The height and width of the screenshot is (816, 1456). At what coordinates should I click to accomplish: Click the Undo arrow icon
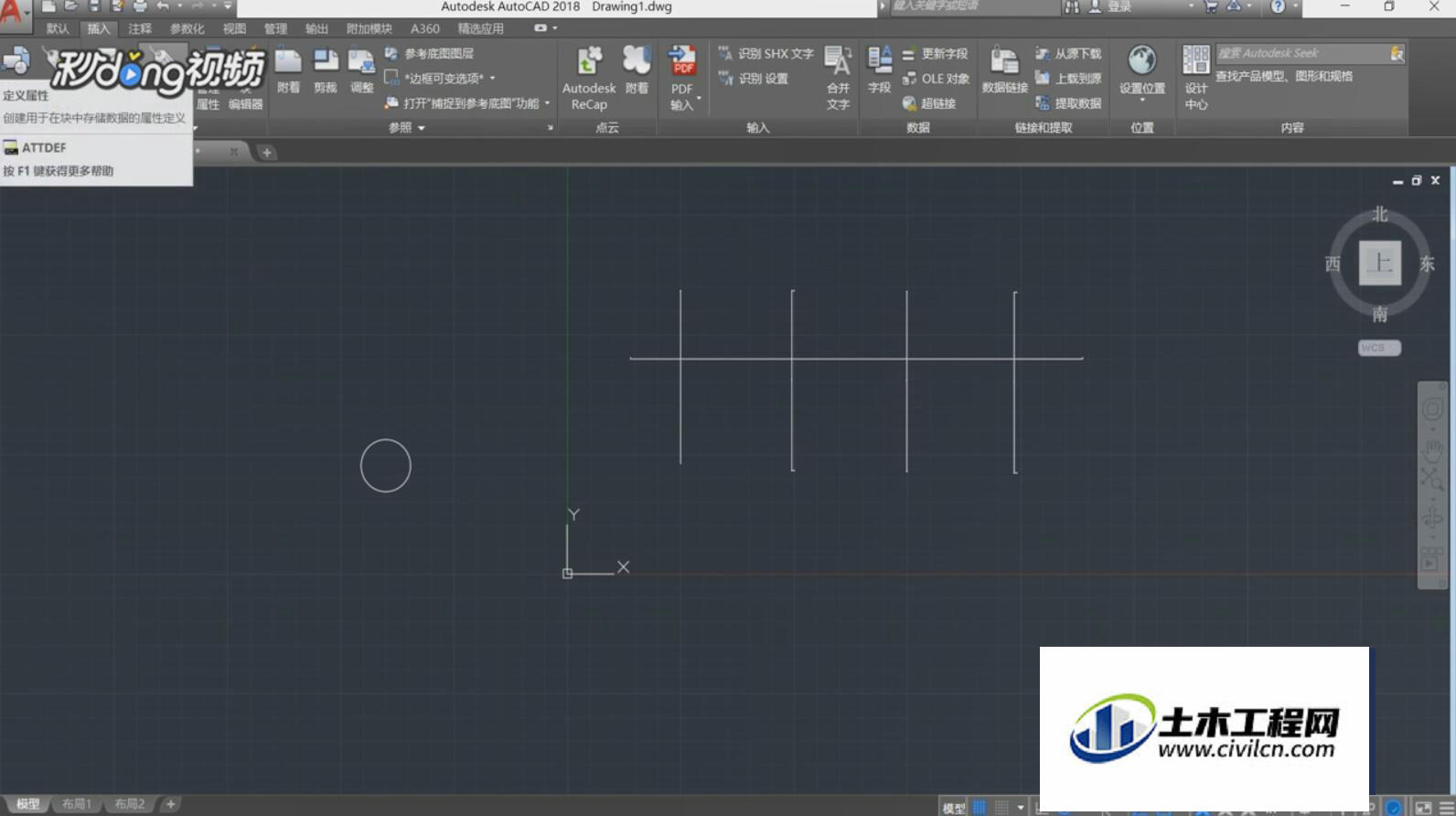pyautogui.click(x=163, y=6)
